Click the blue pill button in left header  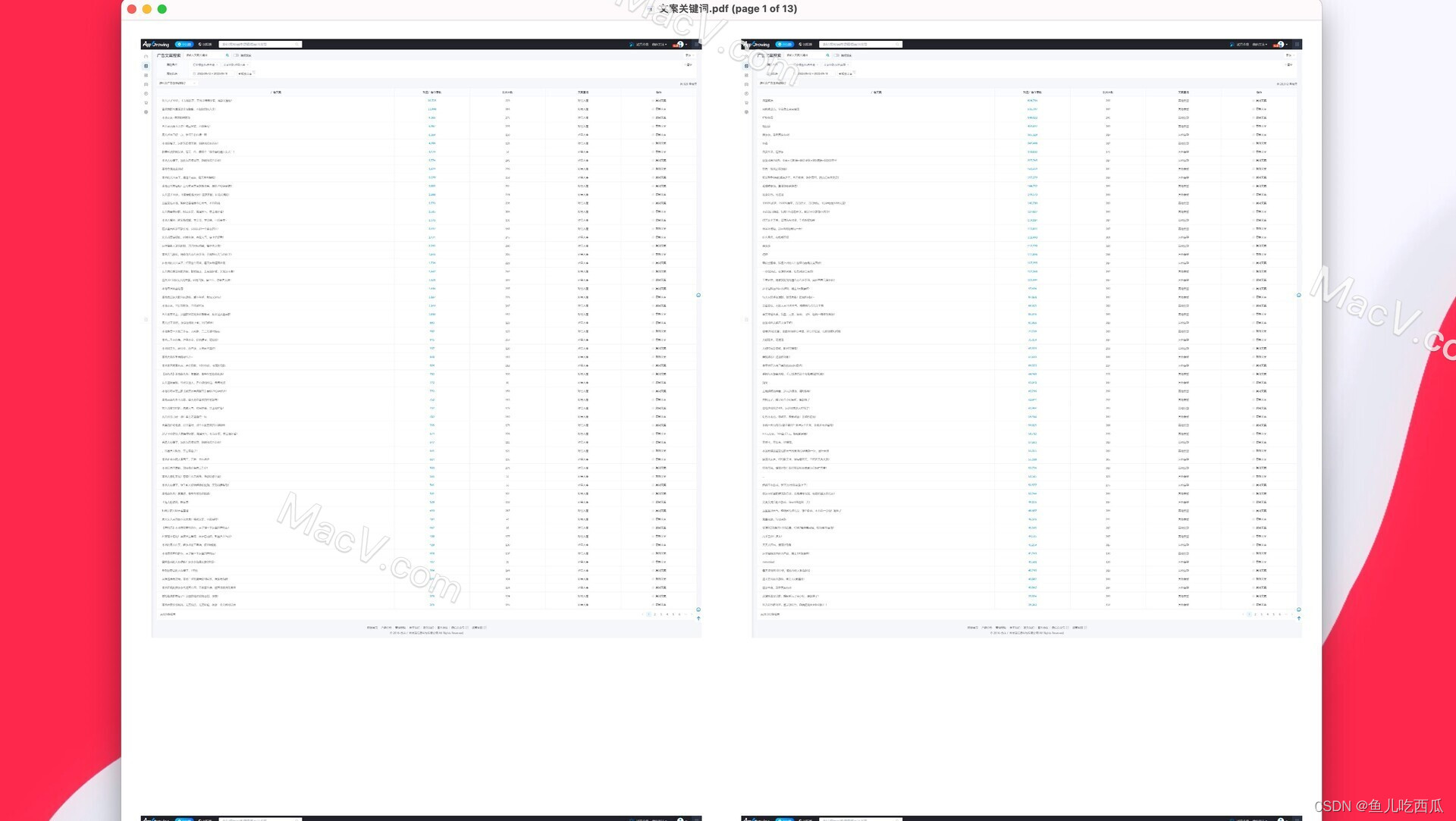[184, 44]
